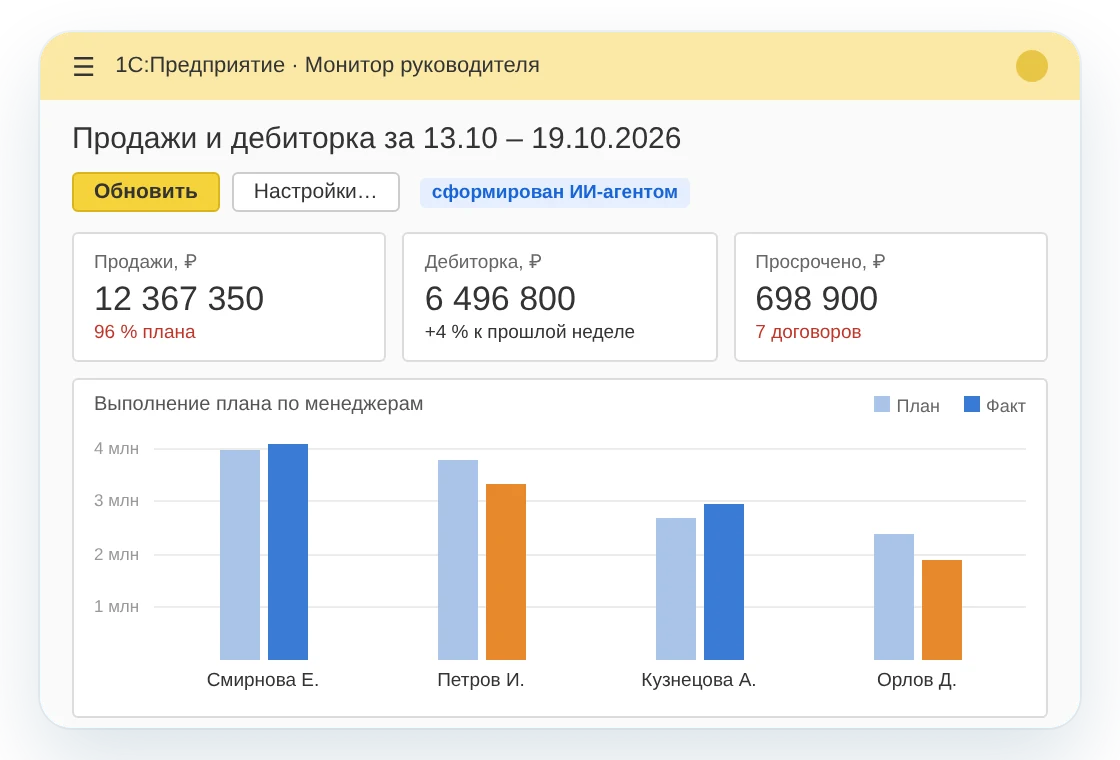Click the Продажи, ₽ card label
This screenshot has height=760, width=1120.
[145, 262]
